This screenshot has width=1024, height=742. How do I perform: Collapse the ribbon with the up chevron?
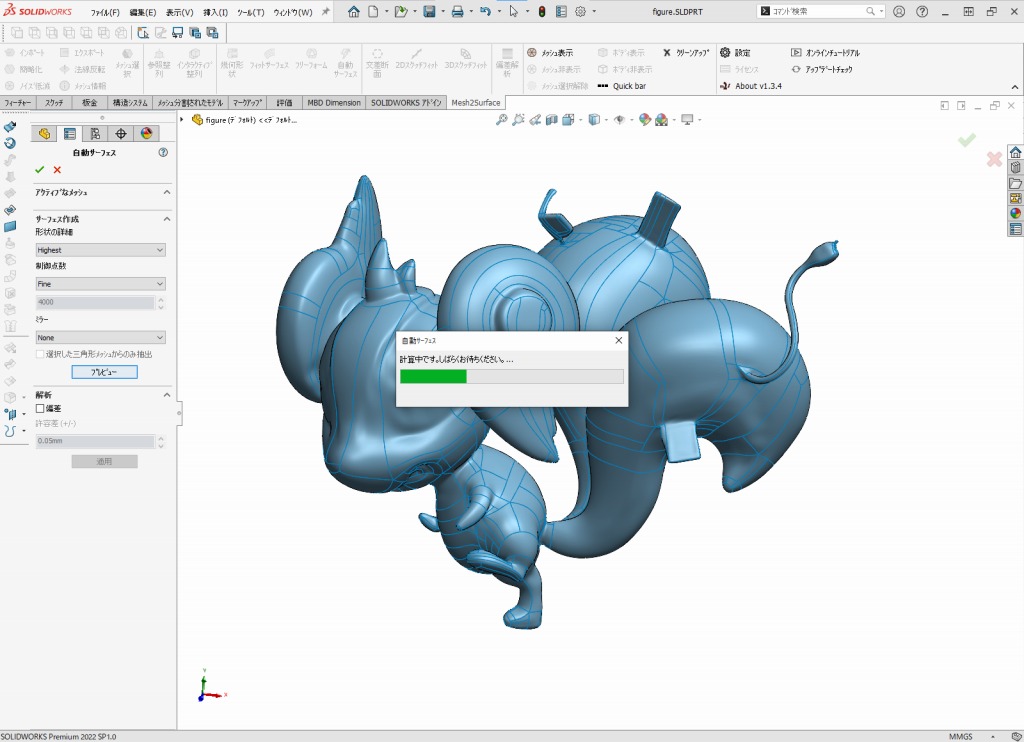tap(1015, 87)
